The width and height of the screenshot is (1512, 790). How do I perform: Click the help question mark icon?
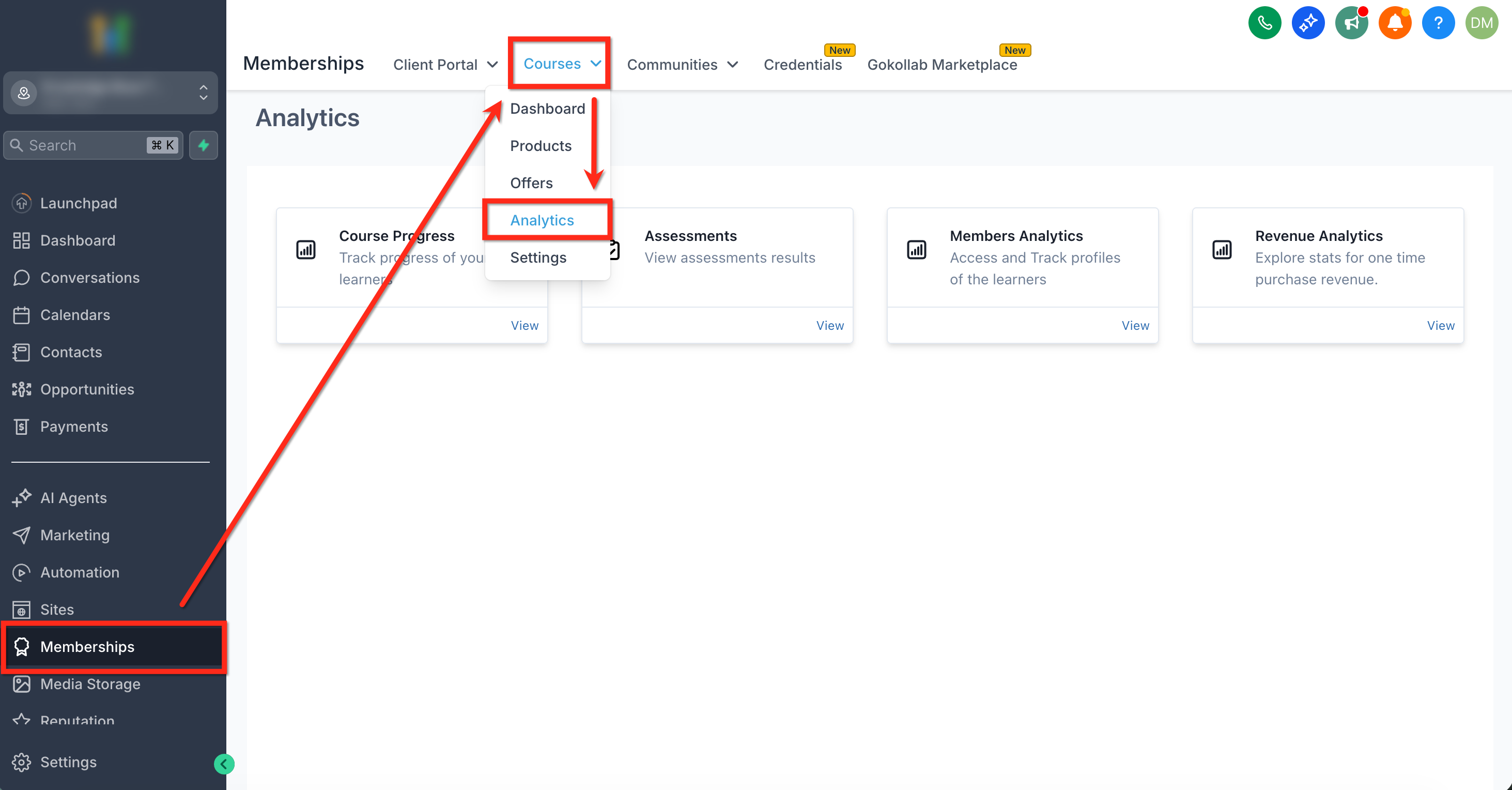[1438, 23]
